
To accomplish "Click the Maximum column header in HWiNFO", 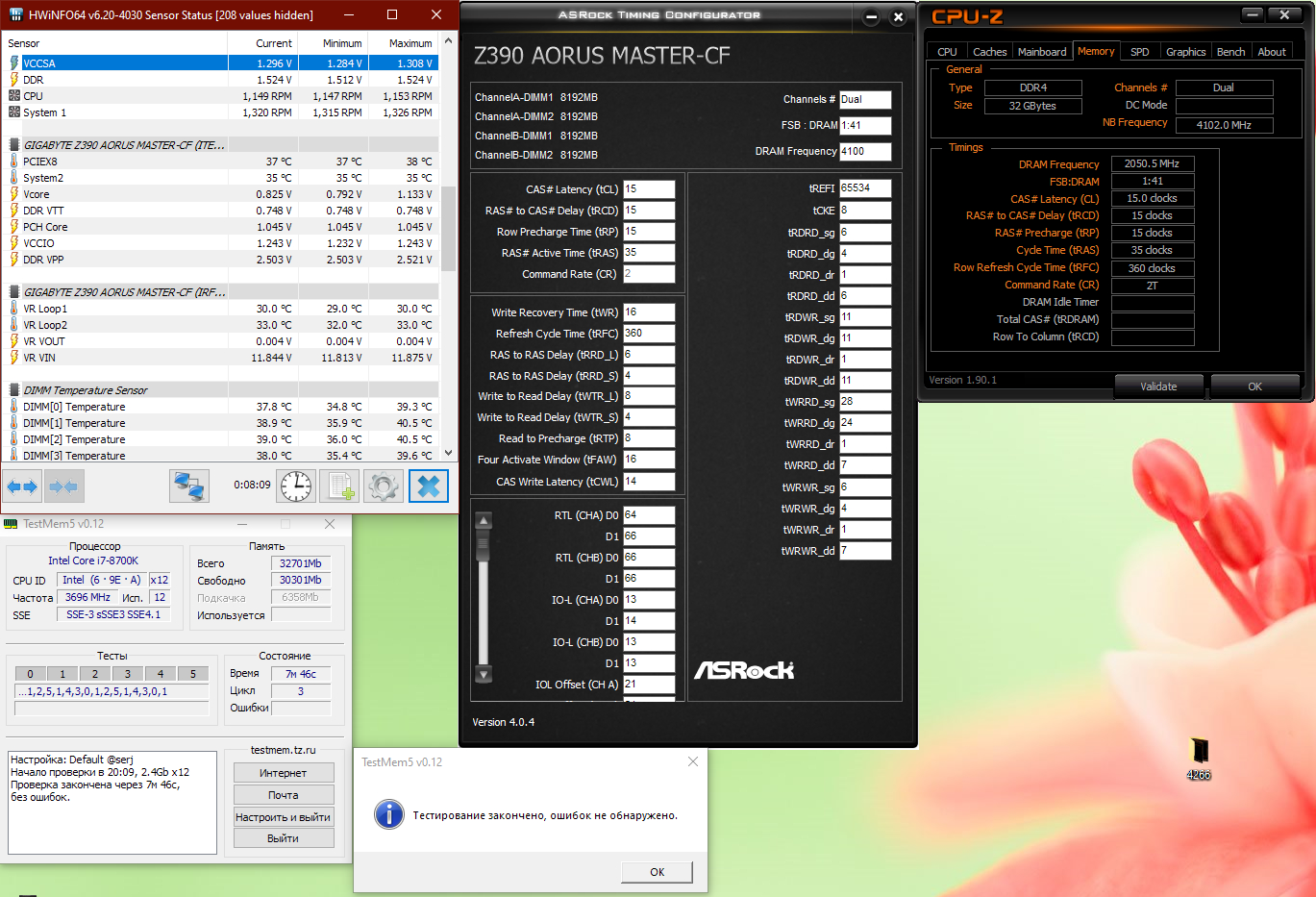I will [x=403, y=43].
